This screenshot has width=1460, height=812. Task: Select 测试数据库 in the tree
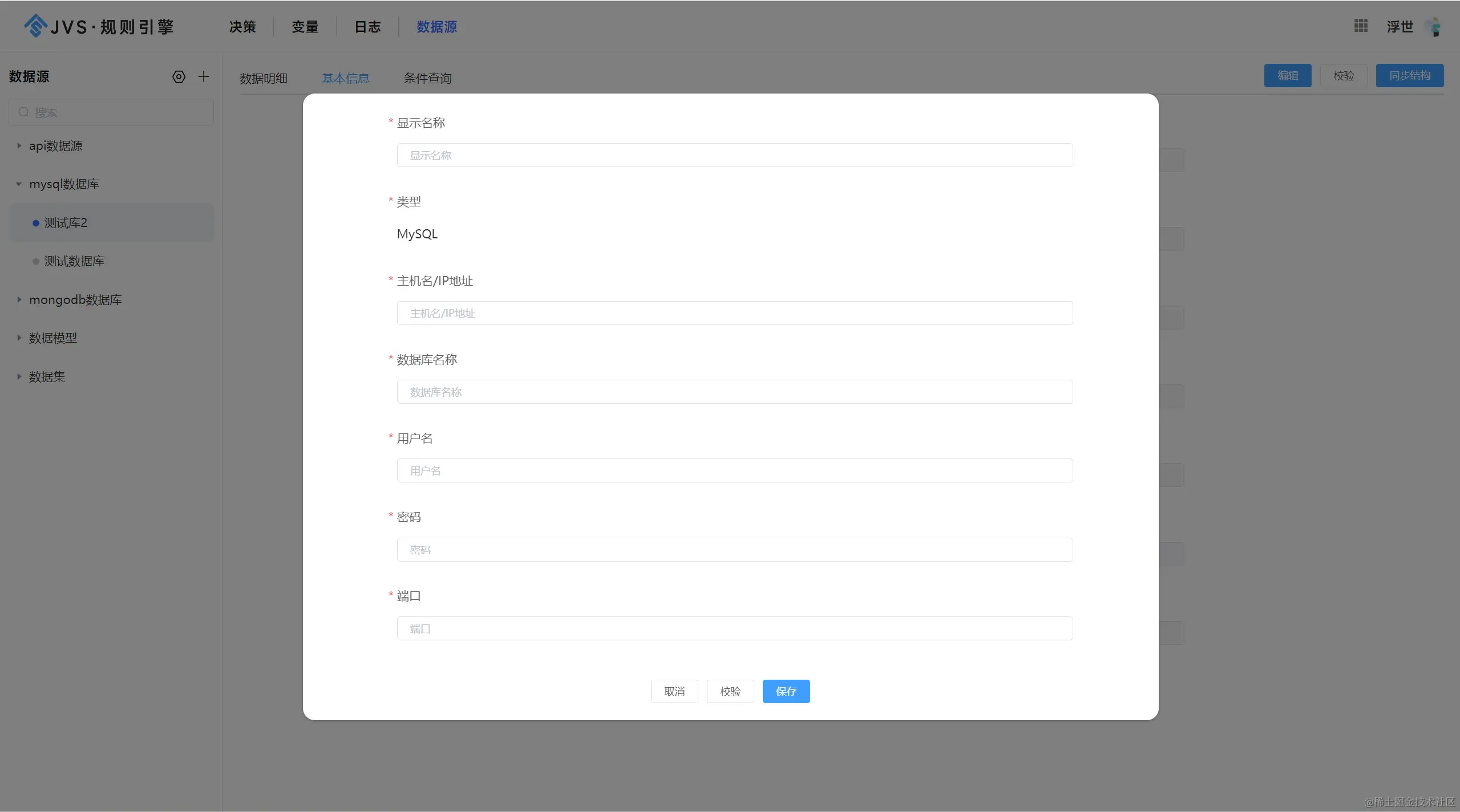74,261
